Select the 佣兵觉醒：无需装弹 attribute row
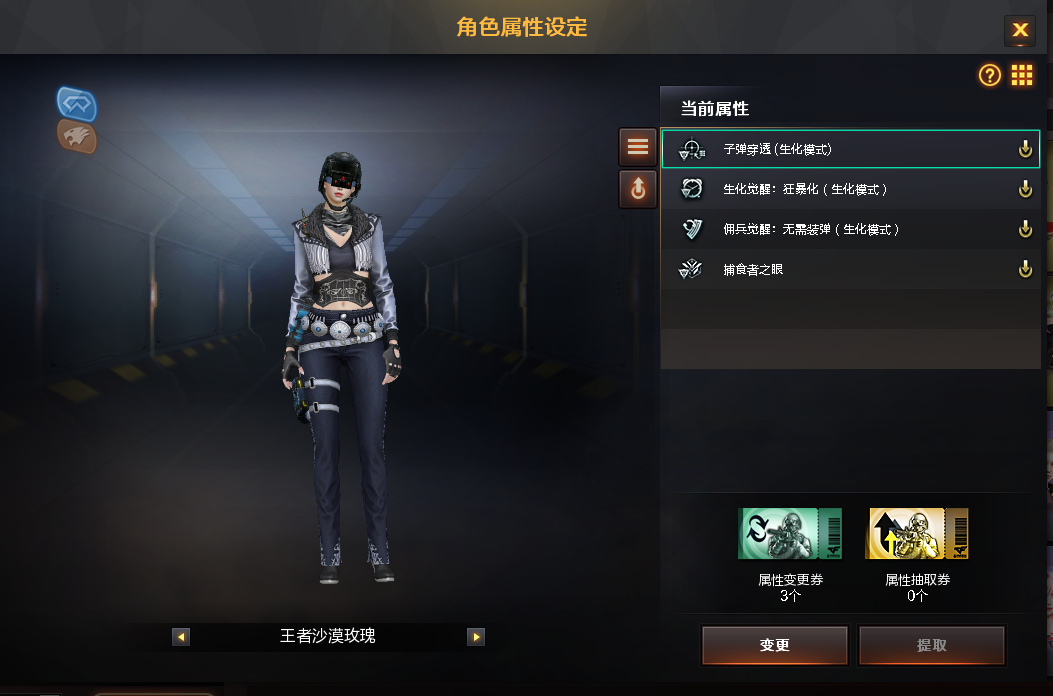This screenshot has height=696, width=1053. coord(850,229)
